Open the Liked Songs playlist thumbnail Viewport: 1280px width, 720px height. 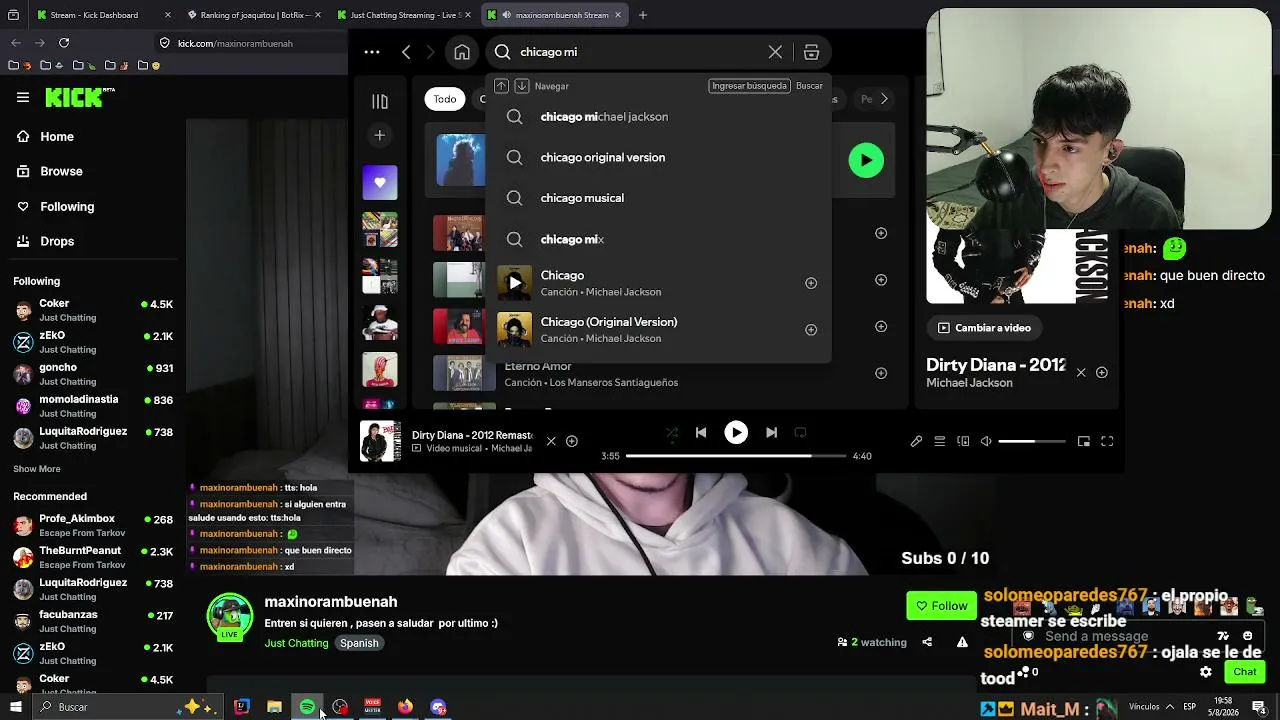tap(380, 183)
